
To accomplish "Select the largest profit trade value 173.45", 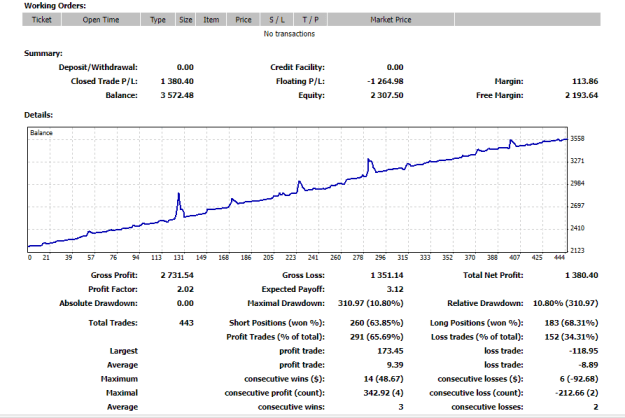I will (x=390, y=351).
